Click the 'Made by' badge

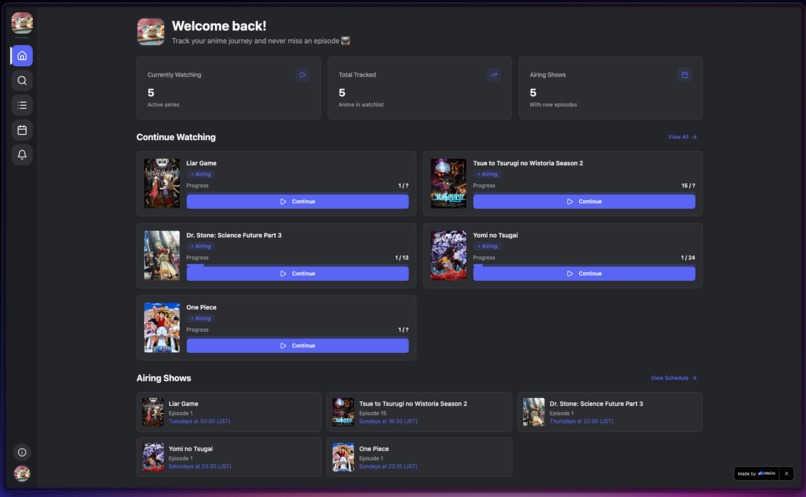click(x=757, y=473)
